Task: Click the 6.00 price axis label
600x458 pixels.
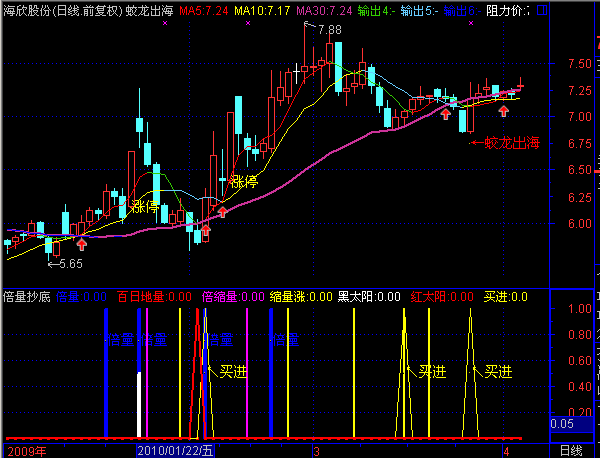Action: tap(580, 223)
